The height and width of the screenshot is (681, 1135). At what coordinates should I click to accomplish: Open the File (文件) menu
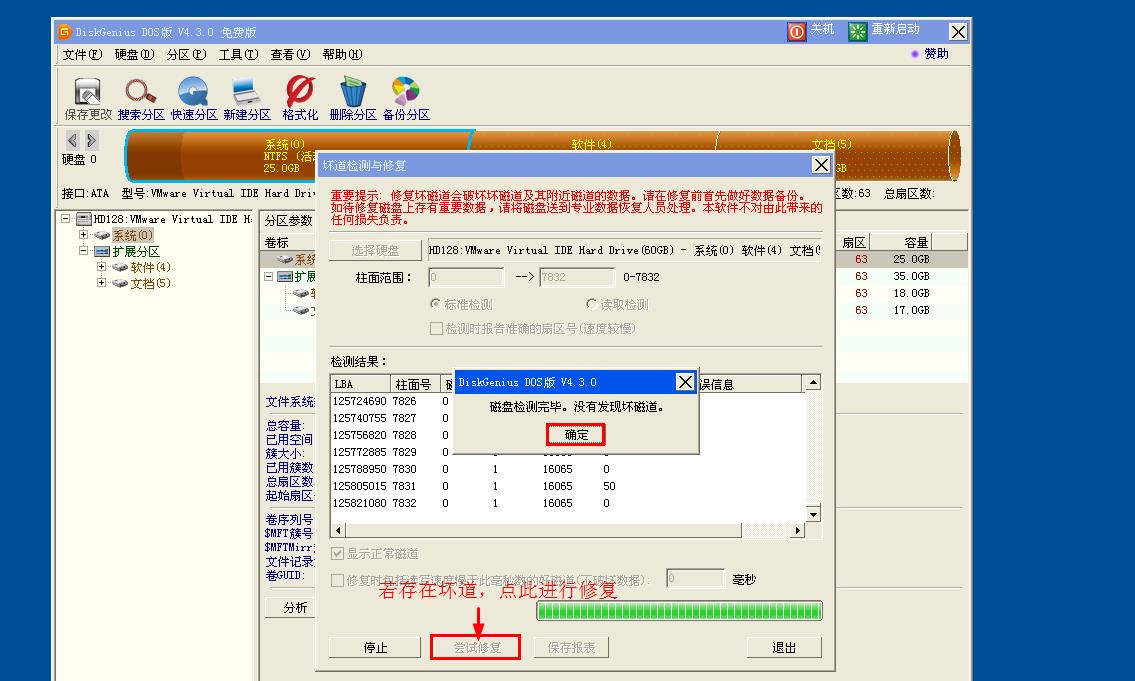[x=82, y=54]
